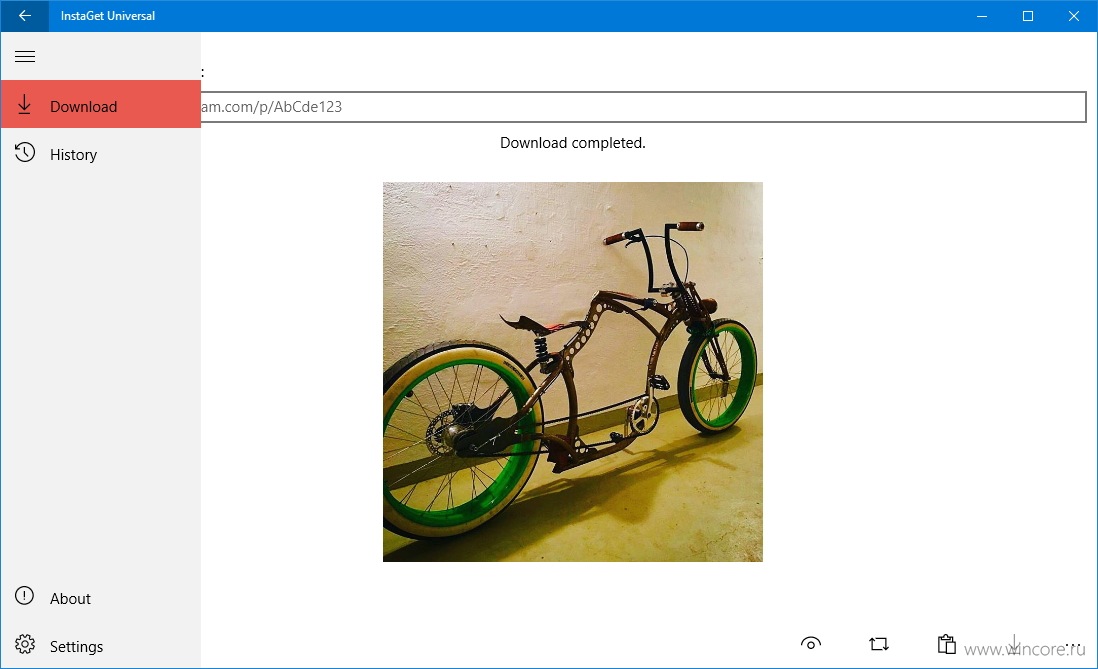The height and width of the screenshot is (669, 1098).
Task: Click the download arrow in bottom bar
Action: 1014,644
